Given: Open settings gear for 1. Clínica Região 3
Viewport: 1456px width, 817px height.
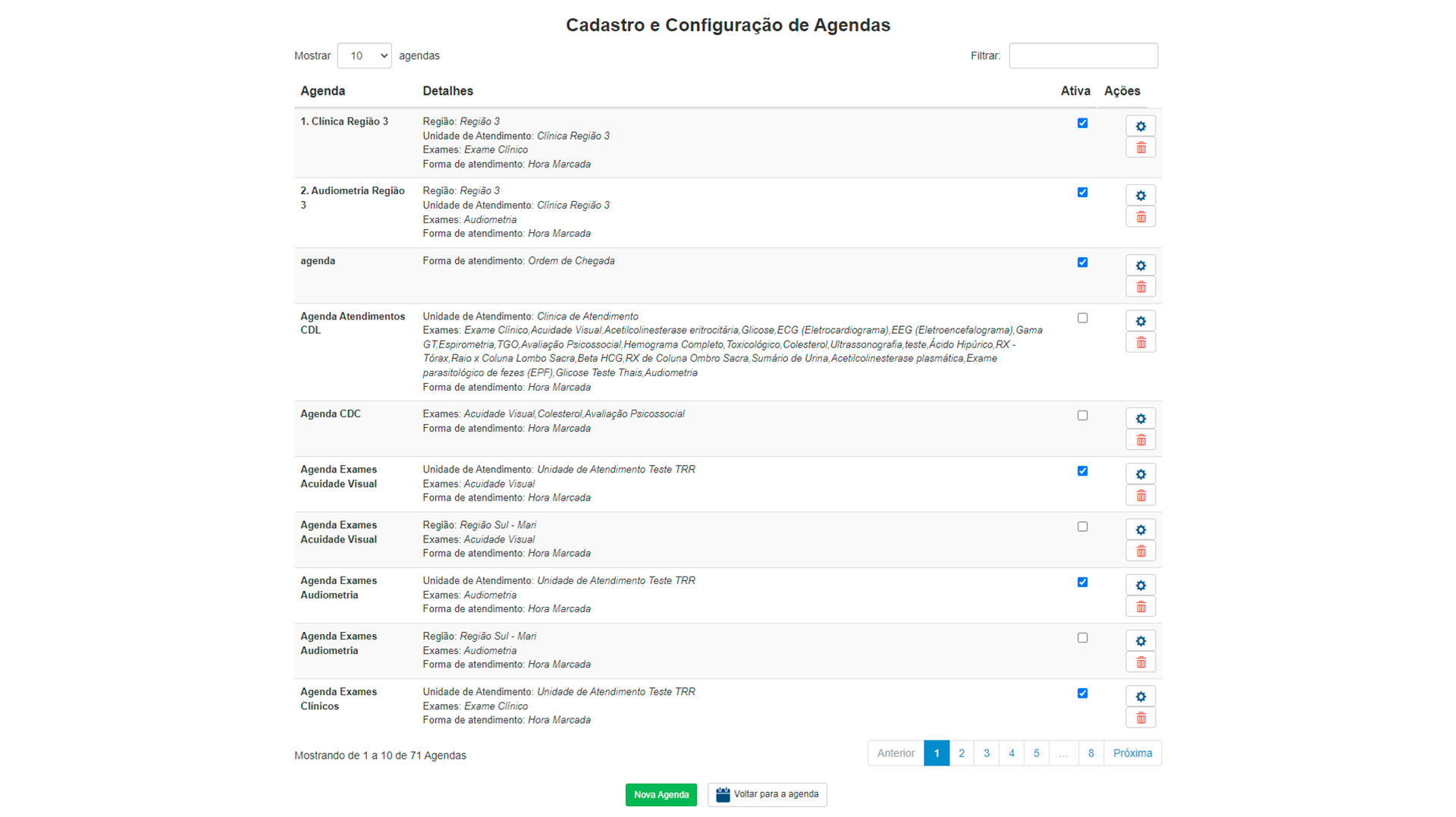Looking at the screenshot, I should [x=1140, y=126].
